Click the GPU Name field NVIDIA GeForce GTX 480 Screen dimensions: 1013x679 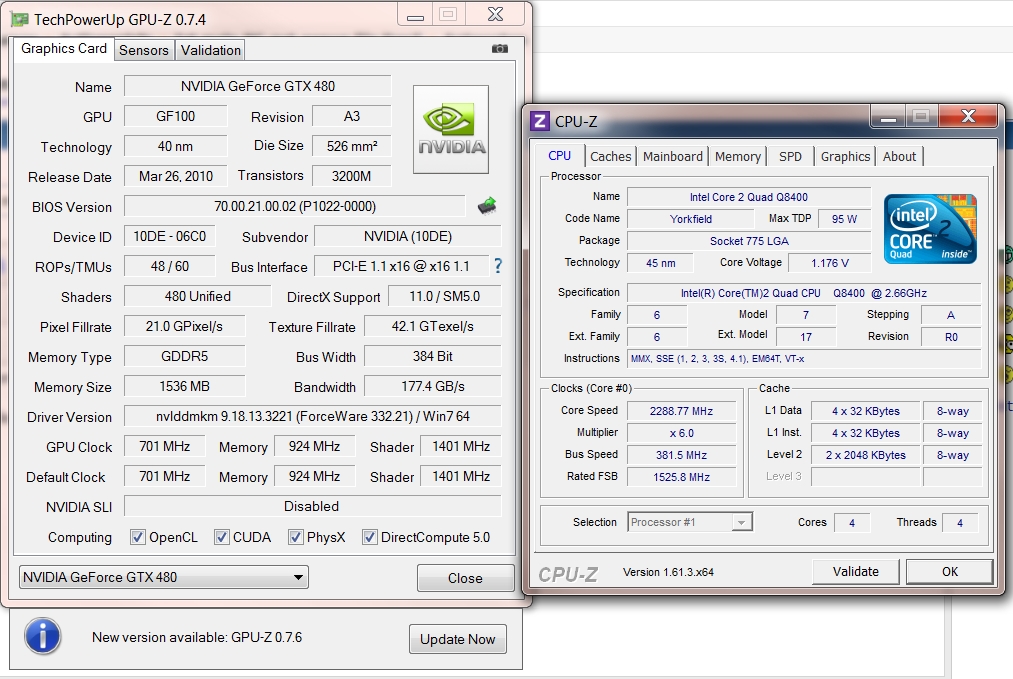point(258,86)
